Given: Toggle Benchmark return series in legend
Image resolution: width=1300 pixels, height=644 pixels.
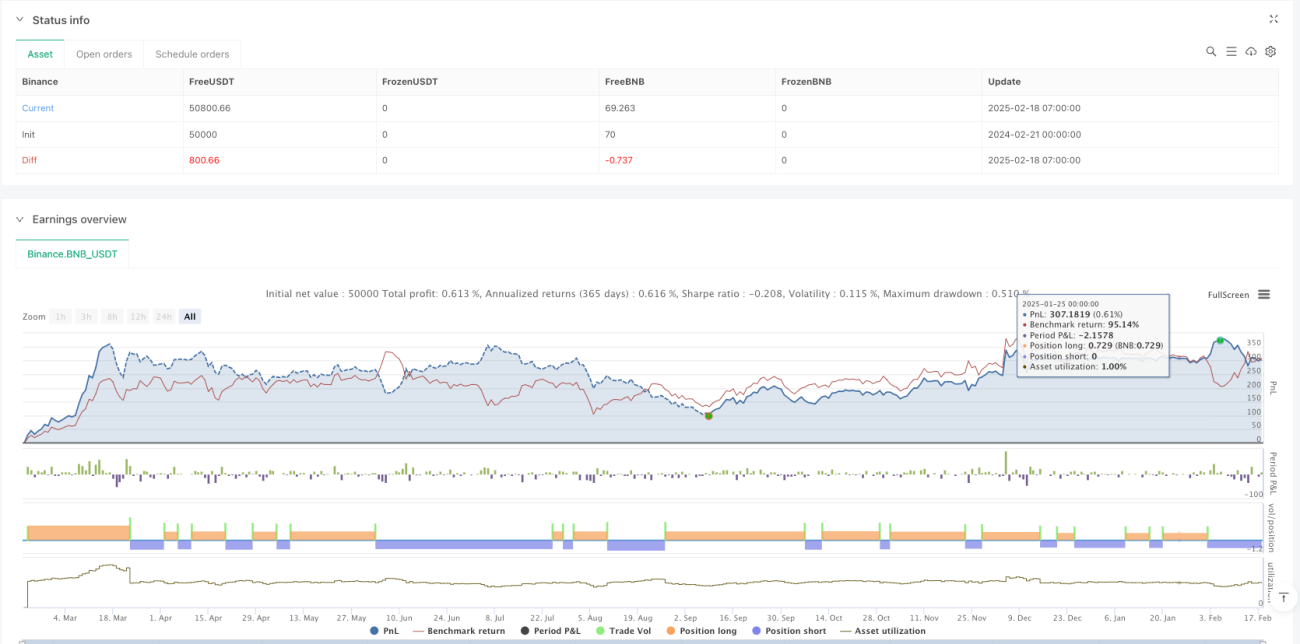Looking at the screenshot, I should click(x=458, y=631).
